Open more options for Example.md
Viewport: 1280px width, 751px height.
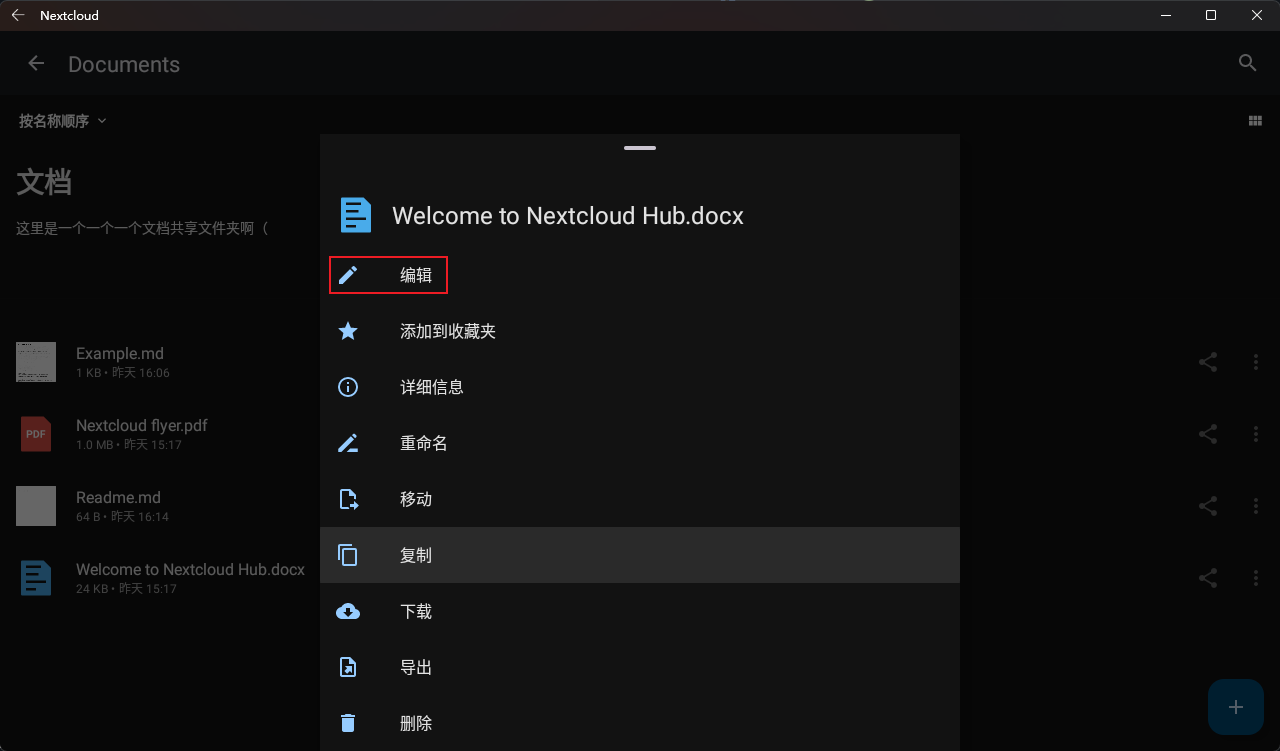pyautogui.click(x=1256, y=362)
